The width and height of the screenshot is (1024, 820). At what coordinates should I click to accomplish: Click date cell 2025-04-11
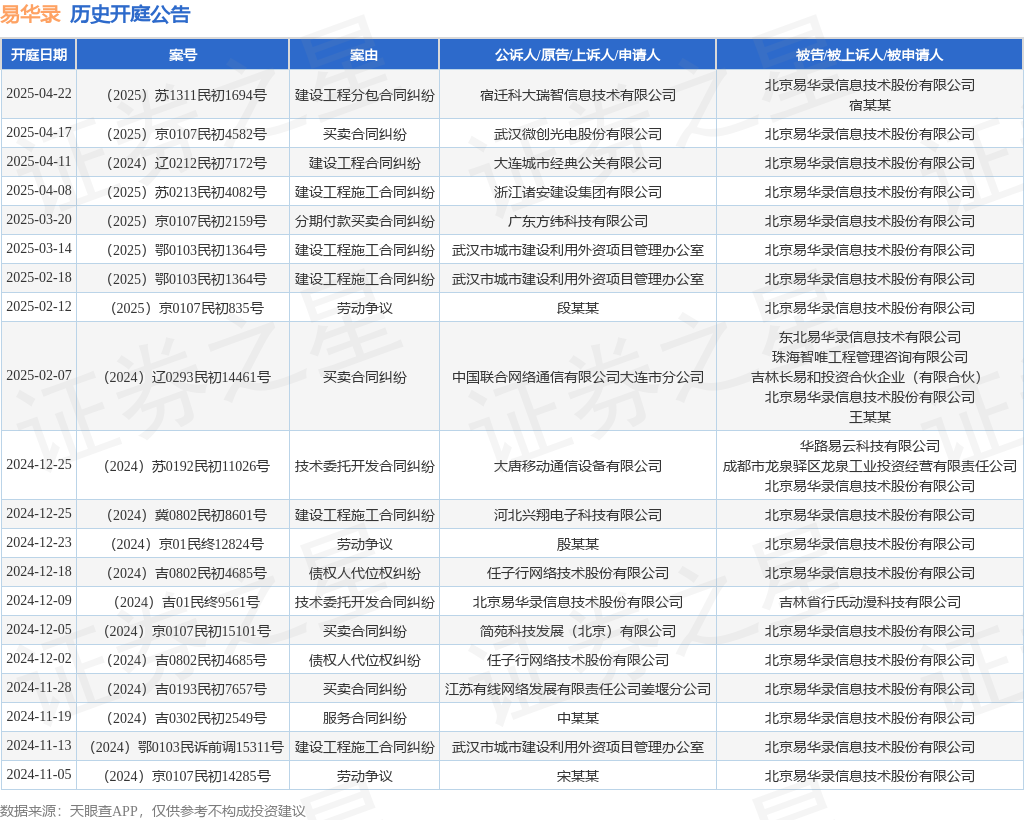click(x=39, y=161)
